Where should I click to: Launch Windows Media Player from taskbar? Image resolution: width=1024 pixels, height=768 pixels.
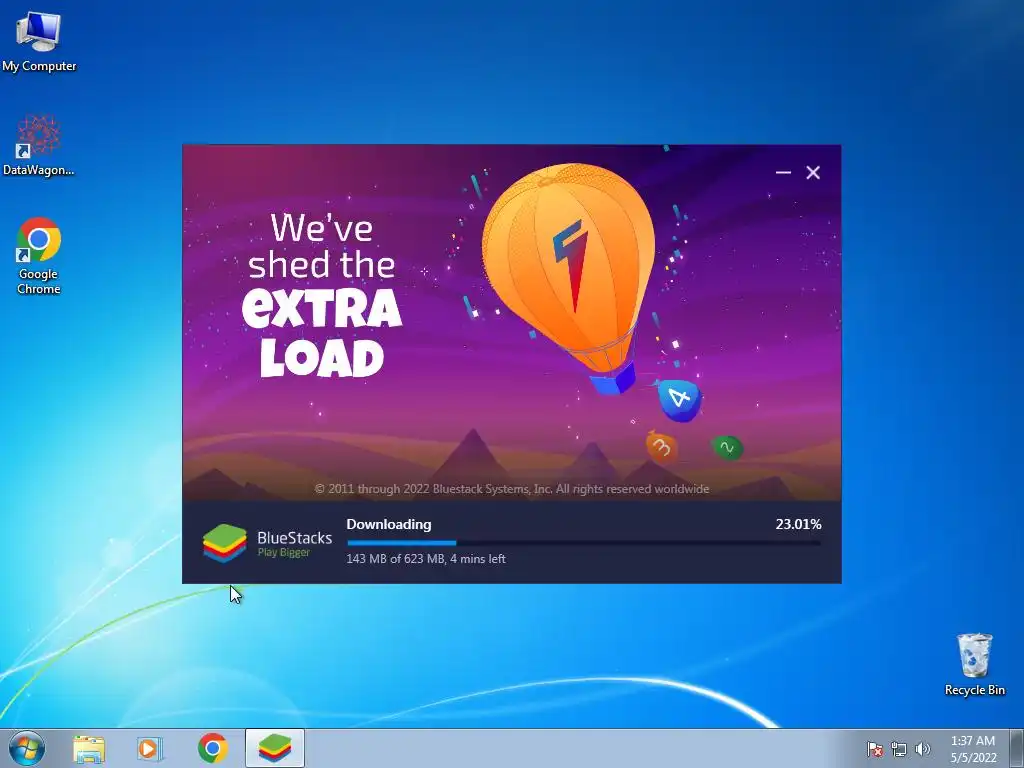click(x=150, y=749)
